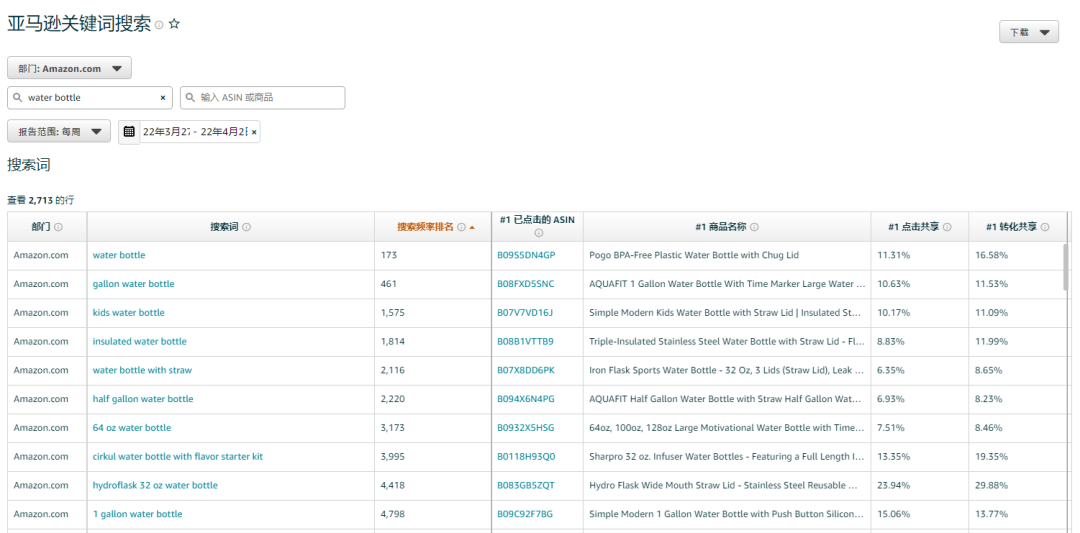
Task: Open the 下载 download dropdown
Action: [x=1029, y=32]
